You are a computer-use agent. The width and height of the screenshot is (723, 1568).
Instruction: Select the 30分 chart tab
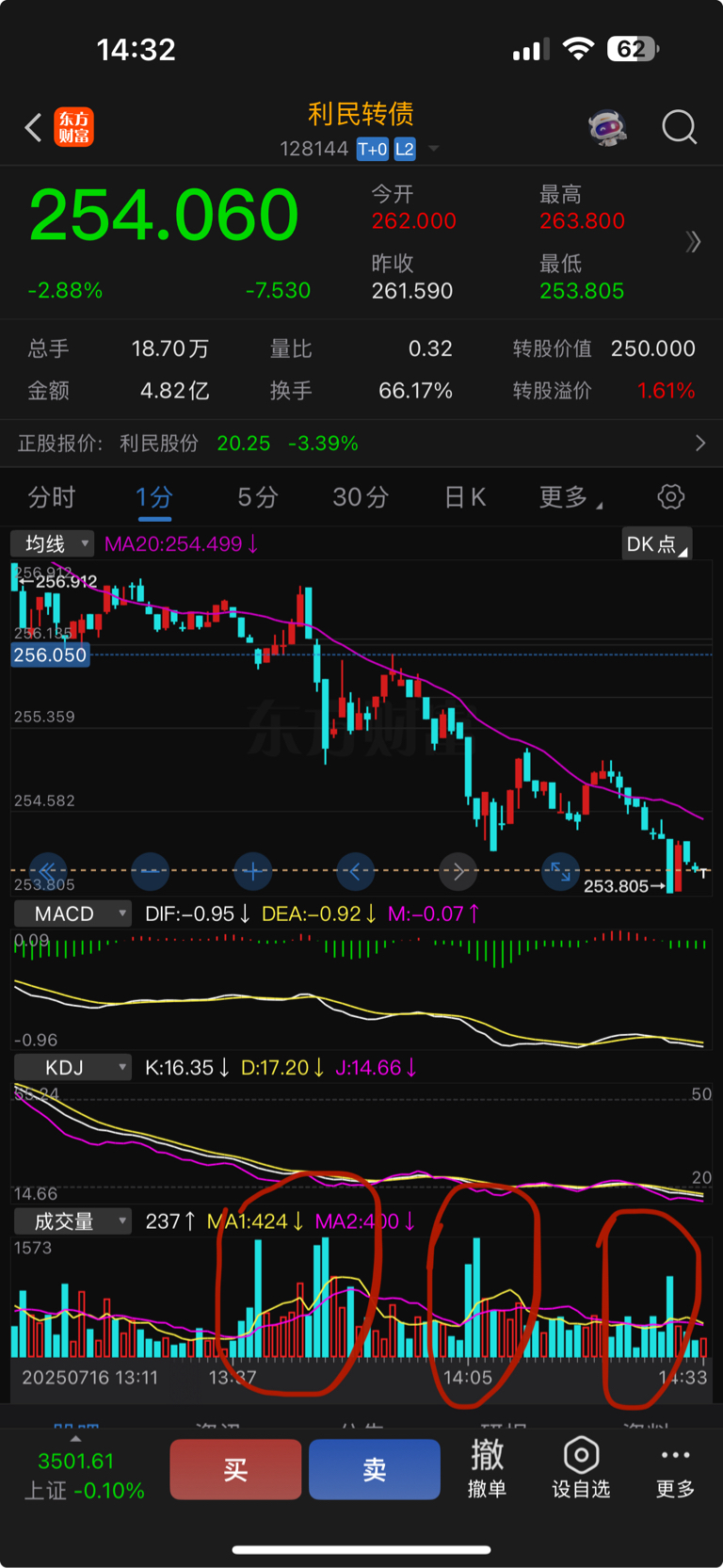[x=361, y=497]
